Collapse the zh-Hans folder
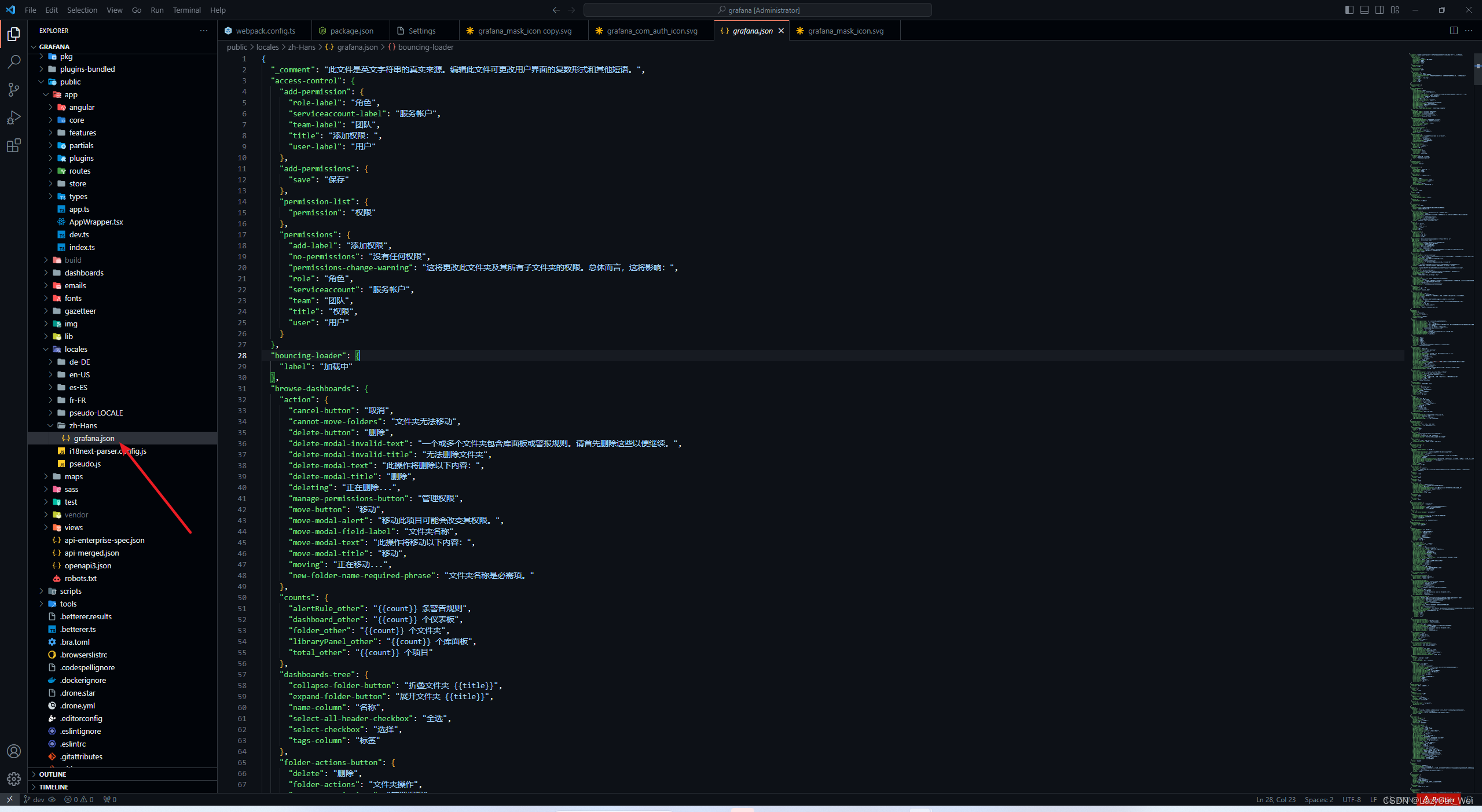 [83, 425]
